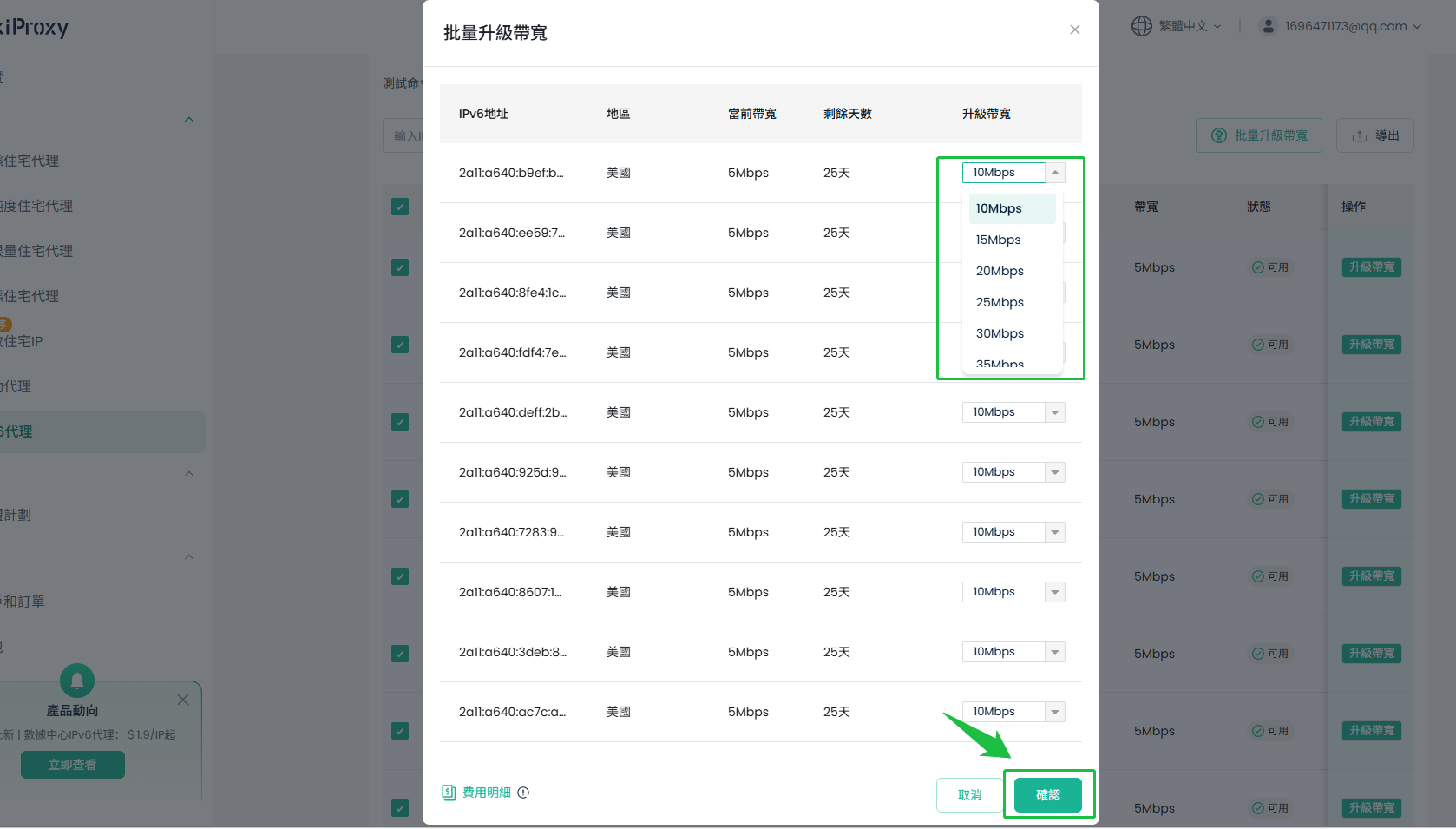Open bandwidth dropdown for 2a11:a640:7283:9
The image size is (1456, 829).
point(1013,532)
